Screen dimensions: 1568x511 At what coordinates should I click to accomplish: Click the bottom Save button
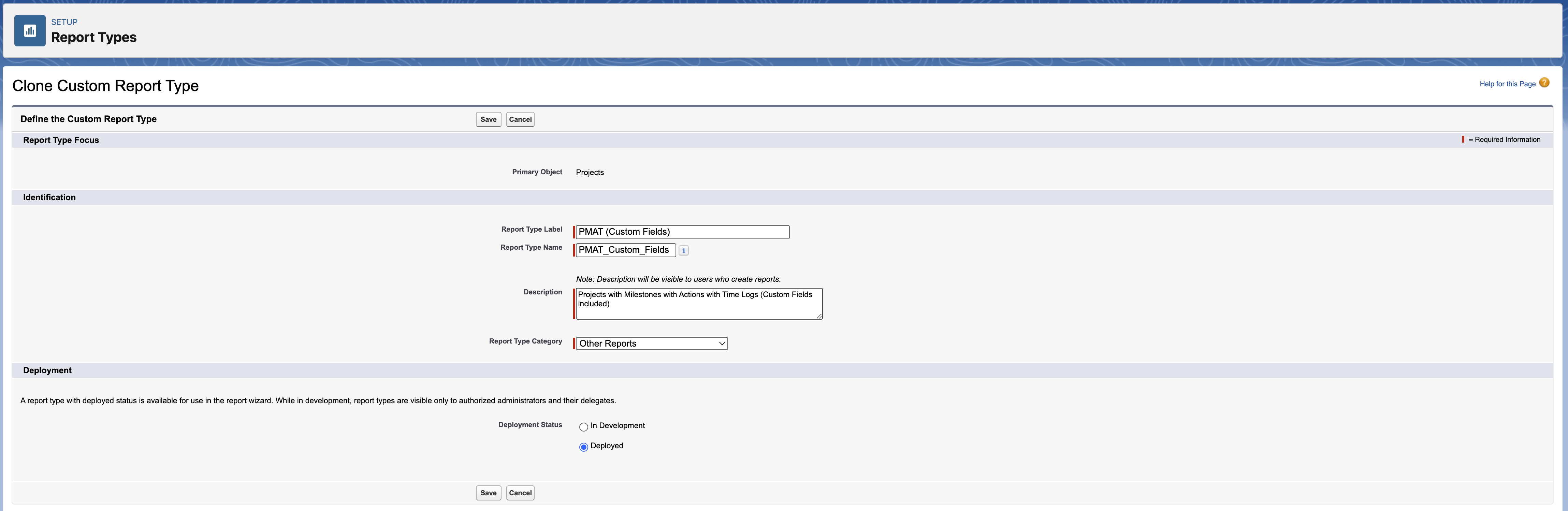pos(488,493)
